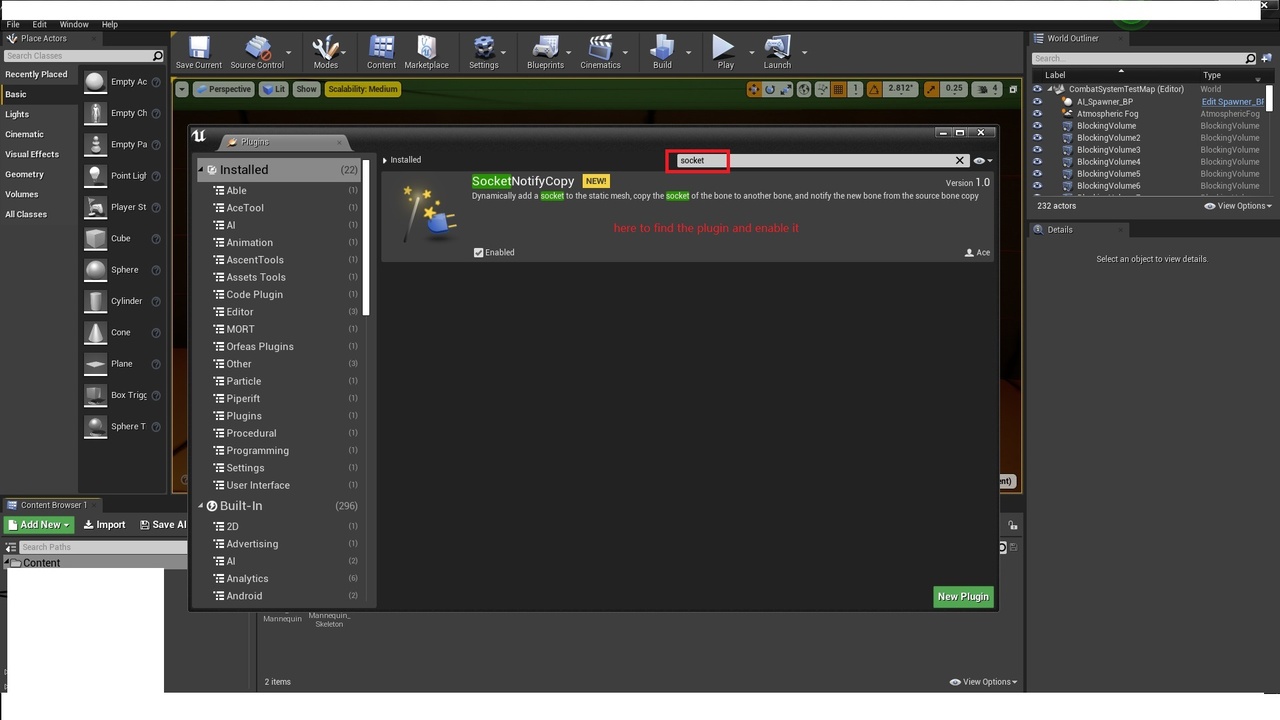Screen dimensions: 1280x720
Task: Toggle visibility of Atmospheric Fog in outliner
Action: [1037, 114]
